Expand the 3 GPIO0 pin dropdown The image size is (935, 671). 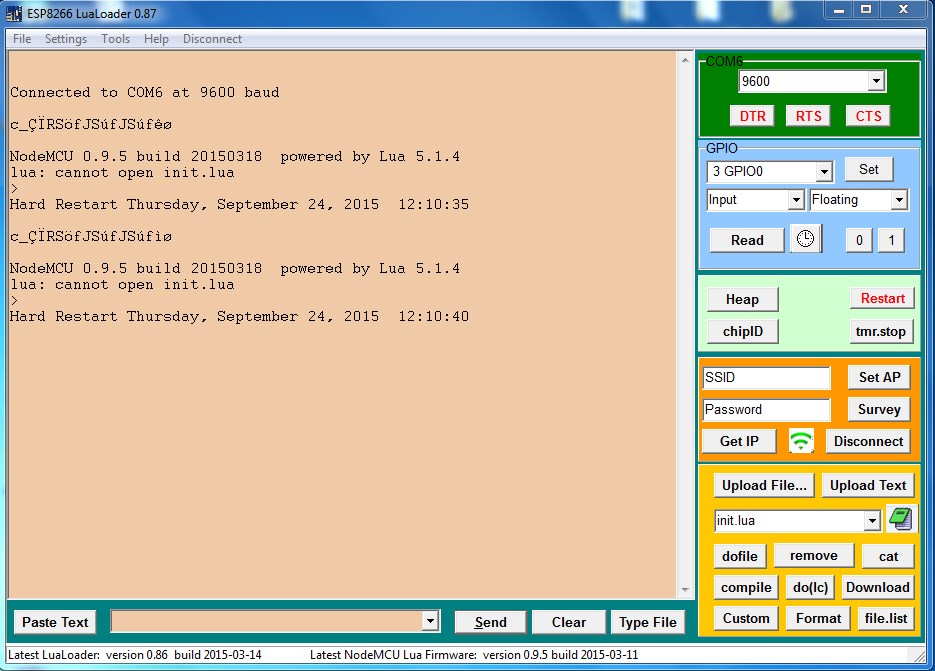(824, 172)
